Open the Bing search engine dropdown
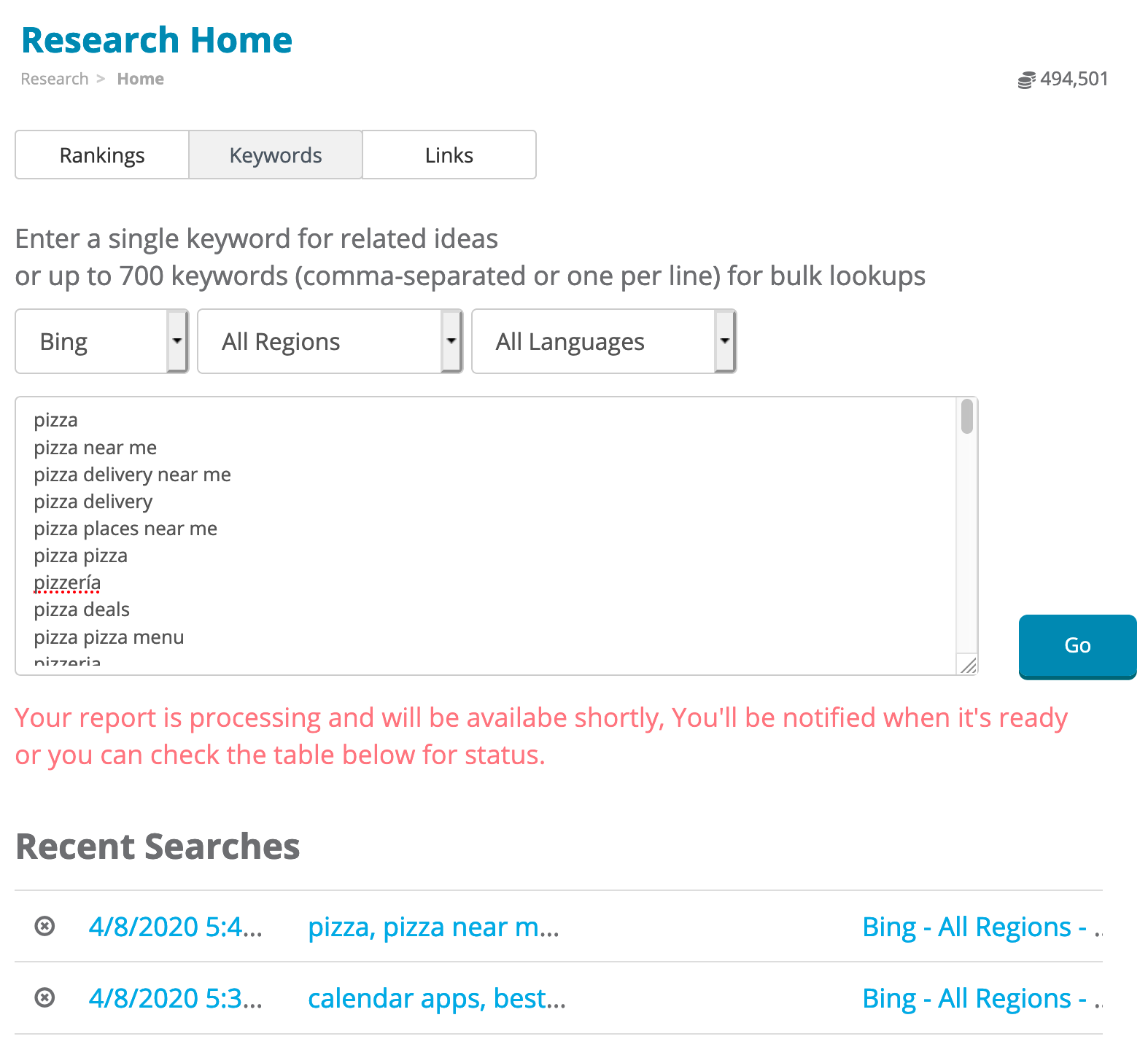This screenshot has width=1148, height=1047. 102,341
